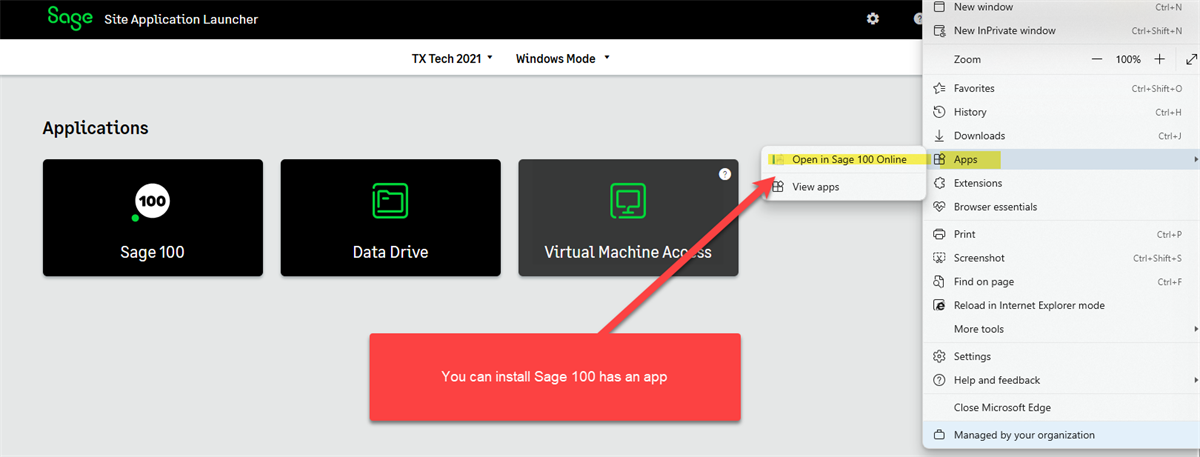Open the Data Drive application tile
1200x457 pixels.
[x=390, y=218]
